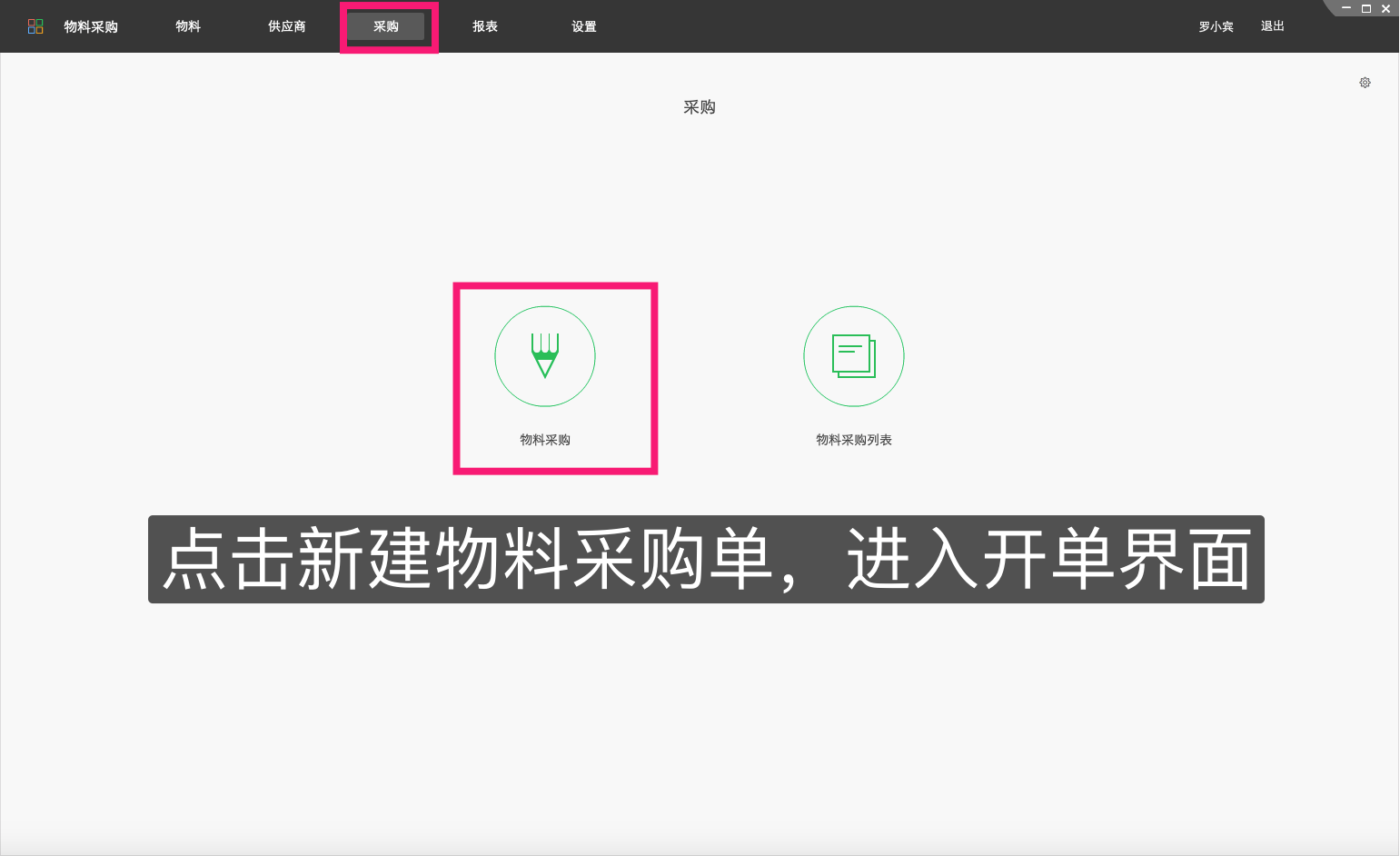This screenshot has height=856, width=1400.
Task: Go to the 设置 settings tab
Action: [x=582, y=26]
